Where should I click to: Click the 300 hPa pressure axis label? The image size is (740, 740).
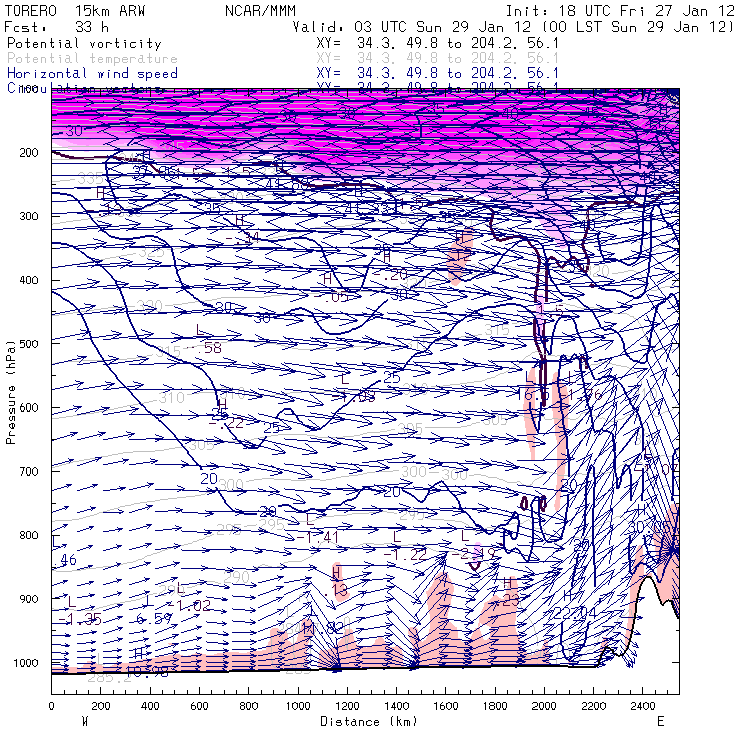tap(29, 216)
